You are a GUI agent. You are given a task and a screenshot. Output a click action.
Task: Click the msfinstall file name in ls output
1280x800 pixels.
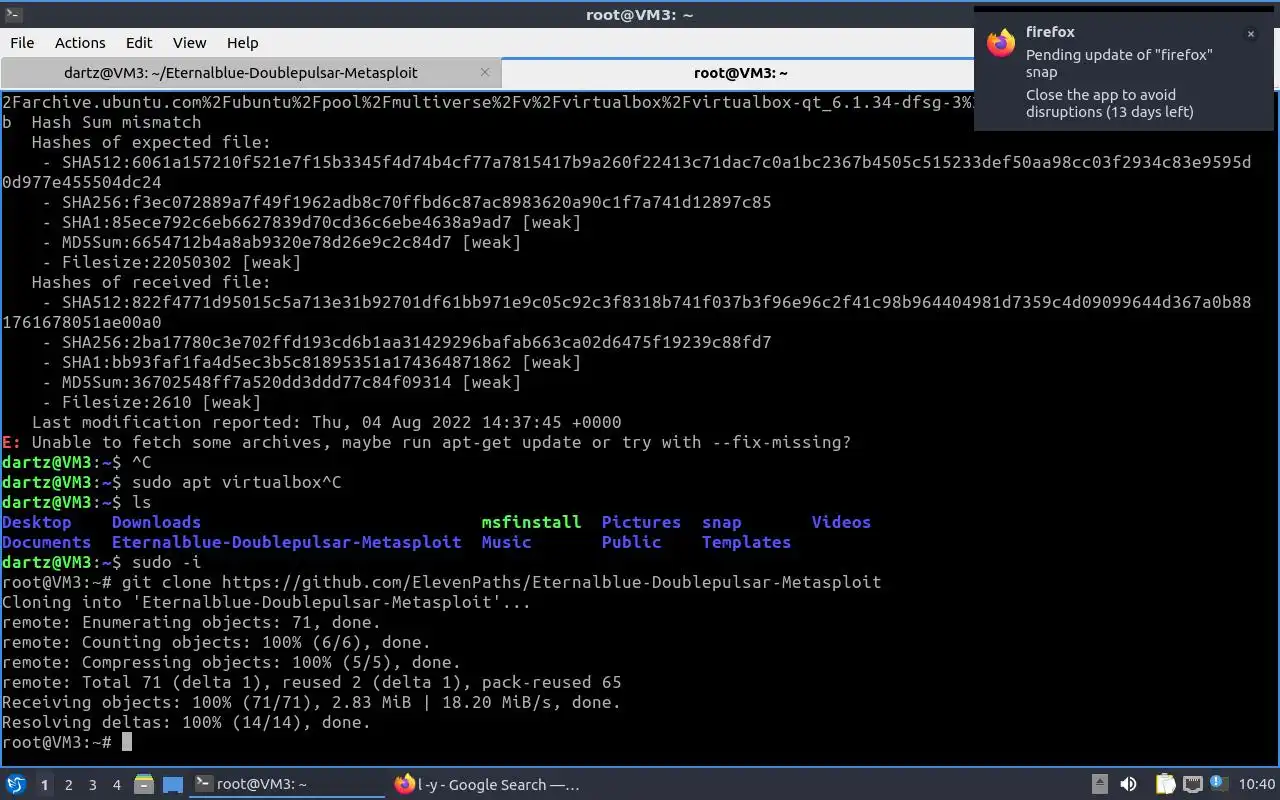tap(531, 522)
